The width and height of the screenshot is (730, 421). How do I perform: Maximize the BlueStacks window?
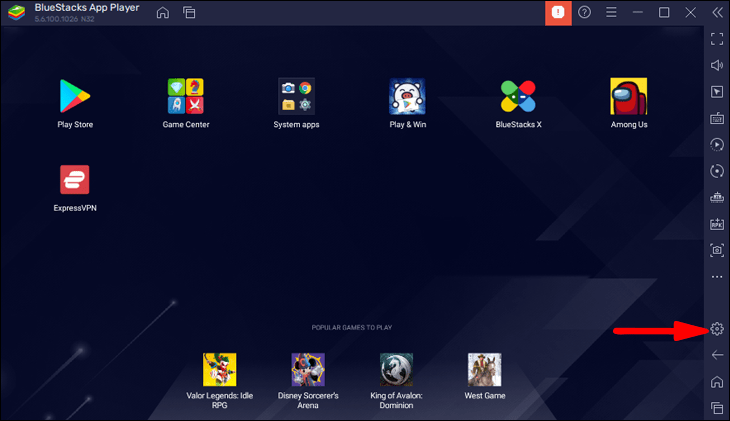(664, 12)
